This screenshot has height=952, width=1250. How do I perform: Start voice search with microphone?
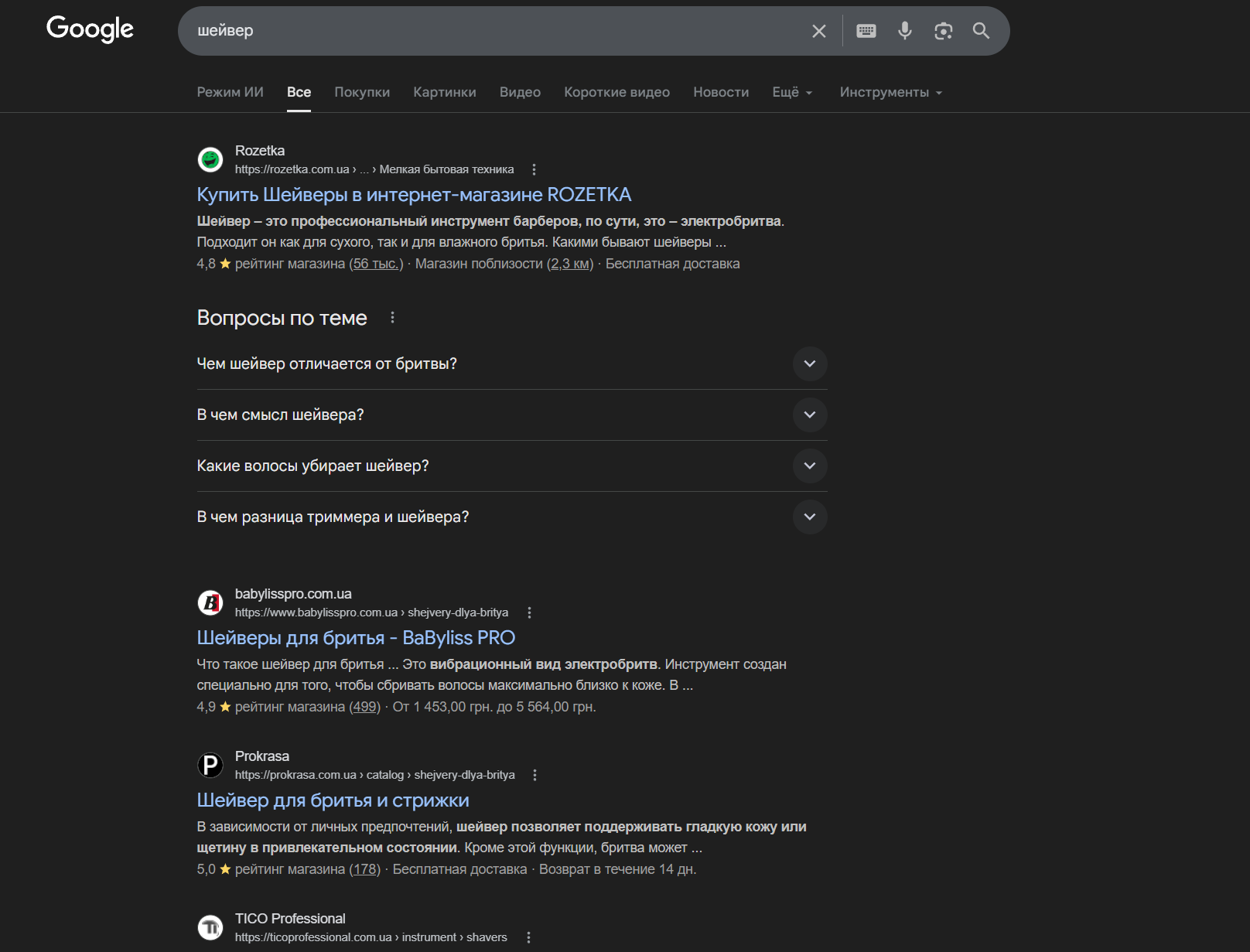pos(904,31)
